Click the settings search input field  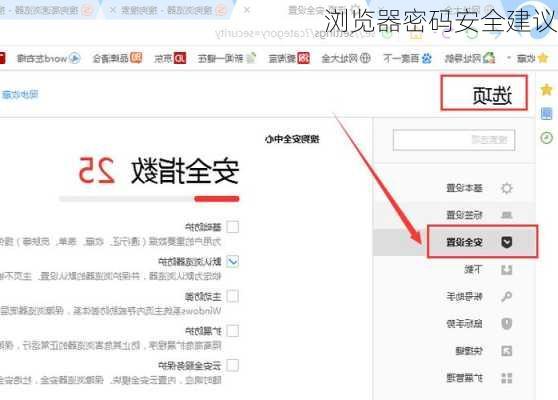(x=454, y=140)
